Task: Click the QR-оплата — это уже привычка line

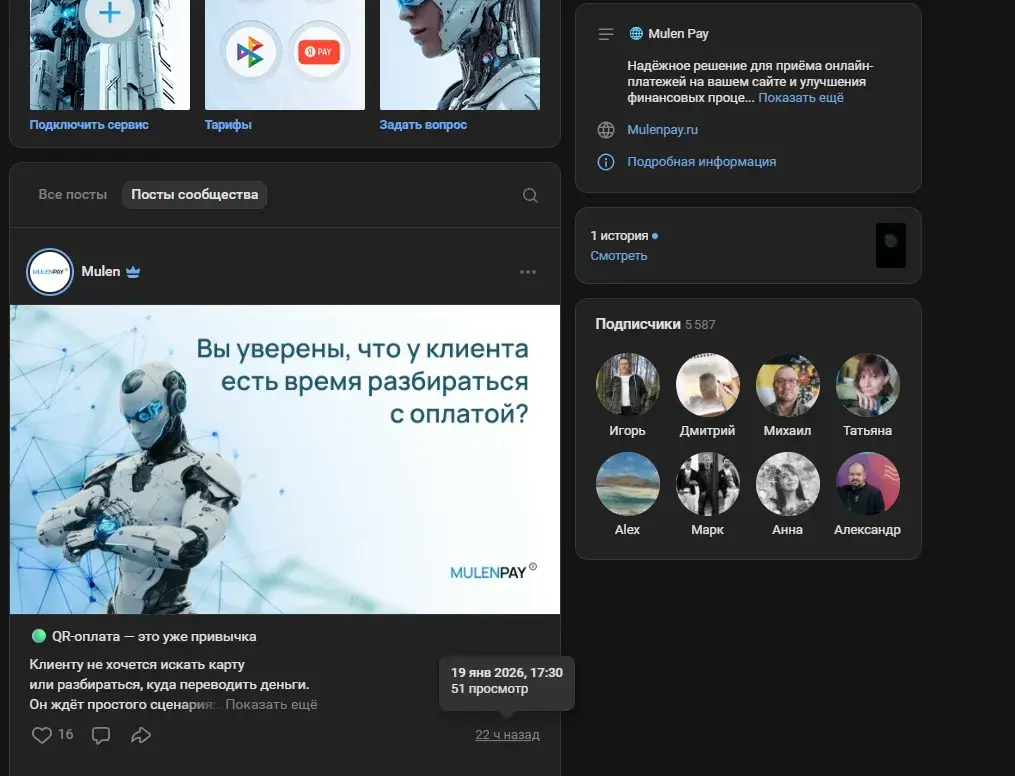Action: click(x=154, y=636)
